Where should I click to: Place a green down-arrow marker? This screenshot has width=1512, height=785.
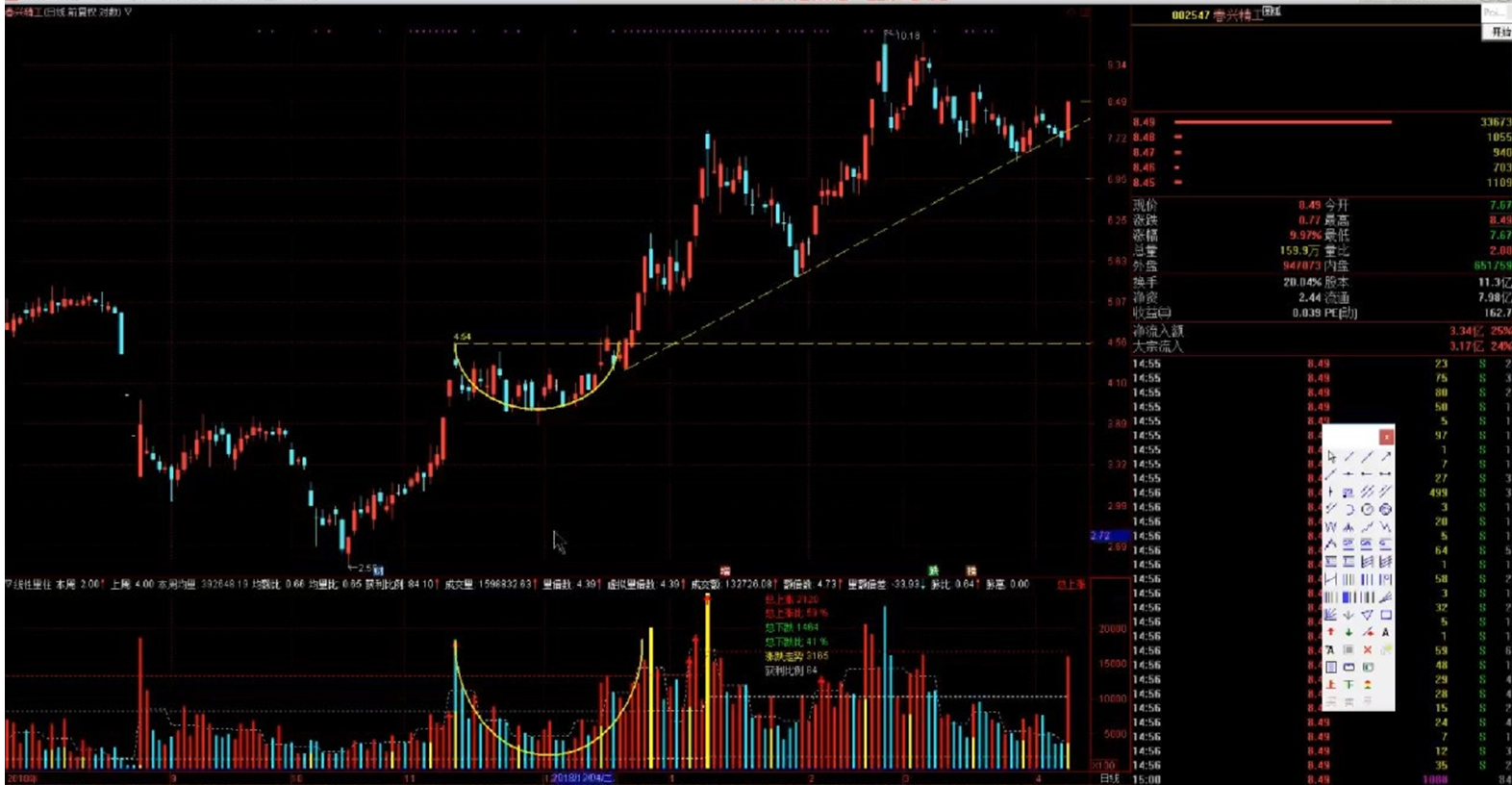(1349, 632)
